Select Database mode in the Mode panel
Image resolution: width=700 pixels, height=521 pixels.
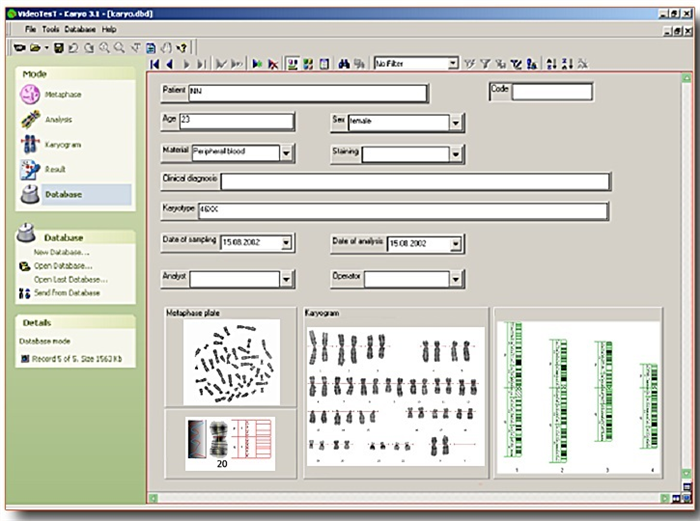pyautogui.click(x=75, y=195)
